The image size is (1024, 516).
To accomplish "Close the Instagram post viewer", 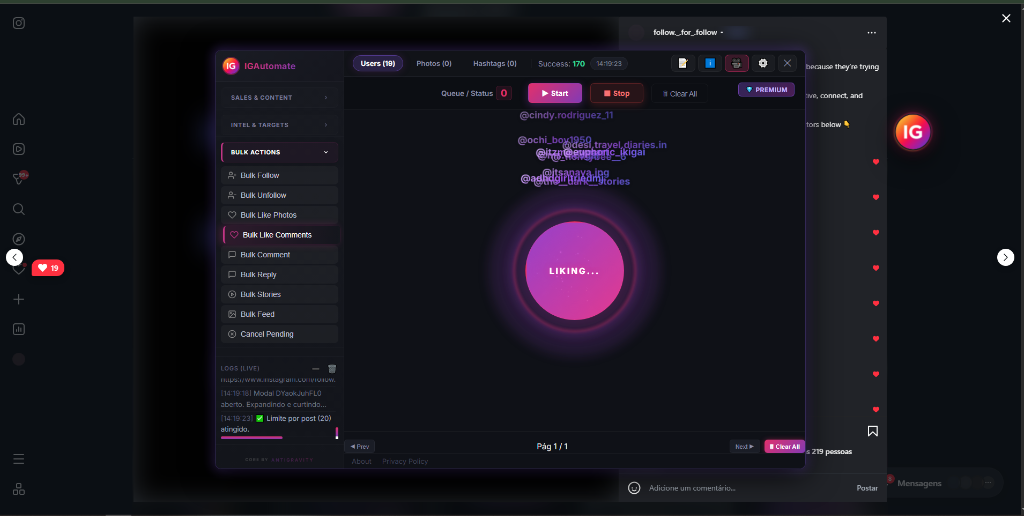I will pyautogui.click(x=1006, y=19).
